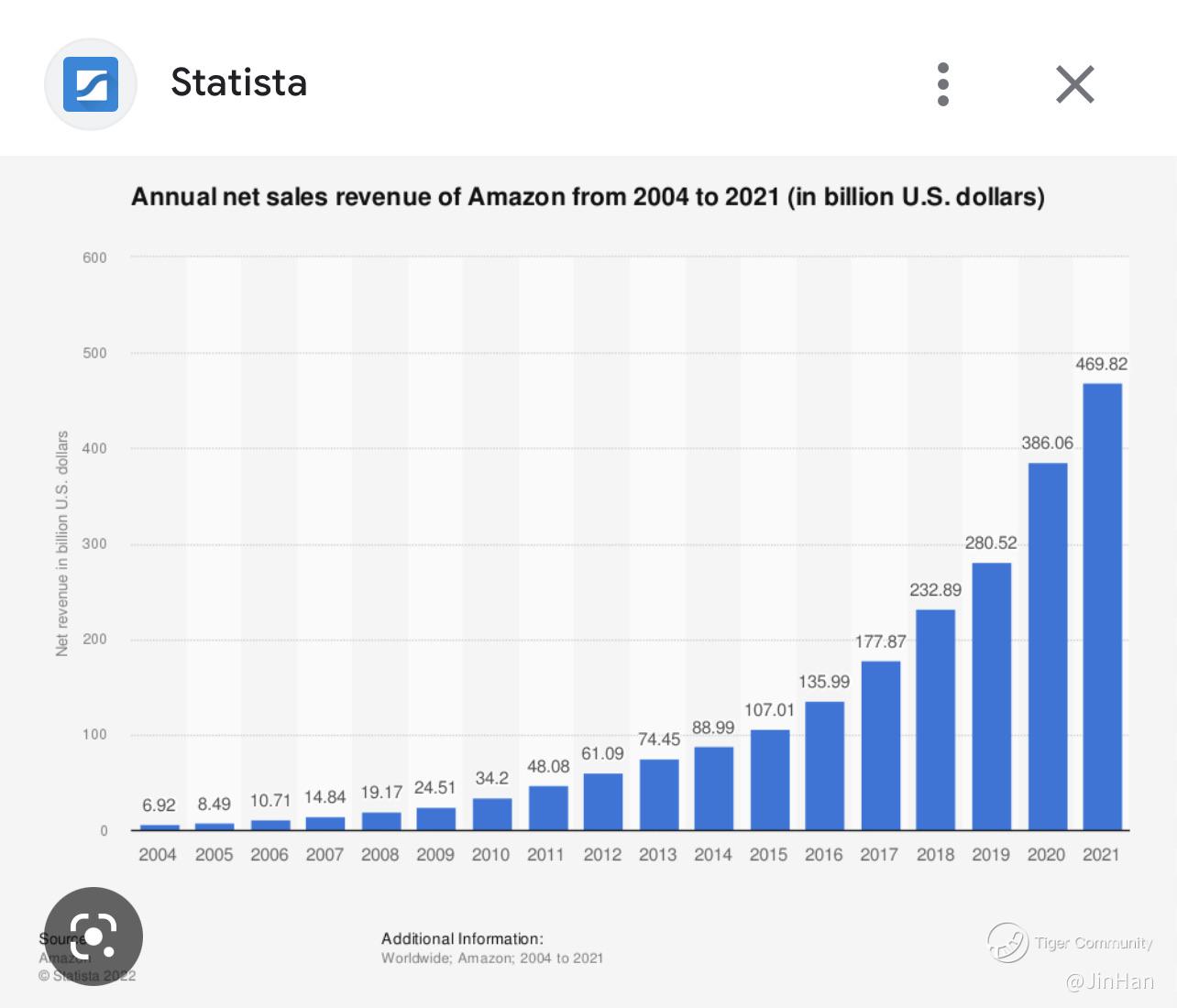This screenshot has width=1177, height=1008.
Task: Pick the 2016 revenue bar
Action: pos(824,765)
